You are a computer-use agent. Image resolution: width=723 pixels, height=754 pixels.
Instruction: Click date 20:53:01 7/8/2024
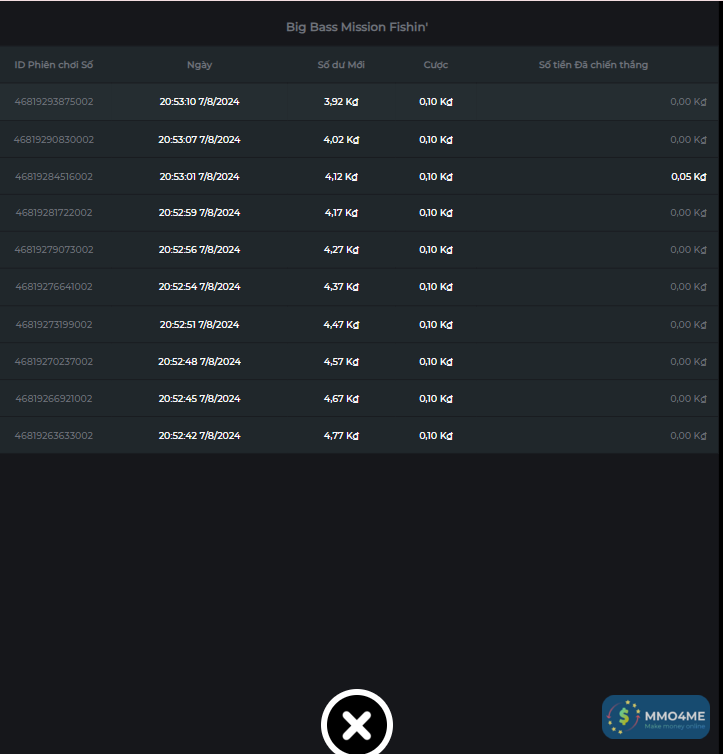[199, 176]
